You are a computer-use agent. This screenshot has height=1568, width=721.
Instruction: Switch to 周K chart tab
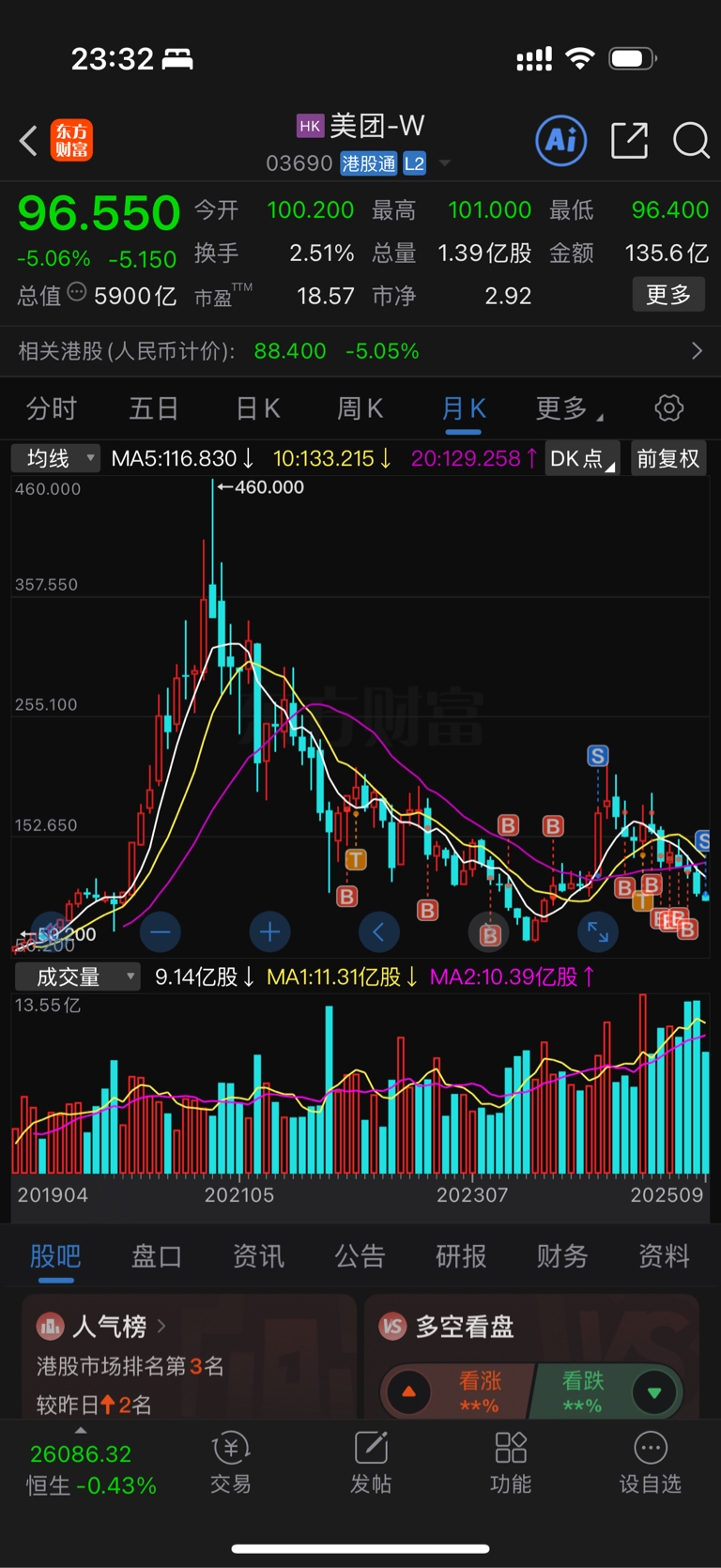[x=360, y=408]
